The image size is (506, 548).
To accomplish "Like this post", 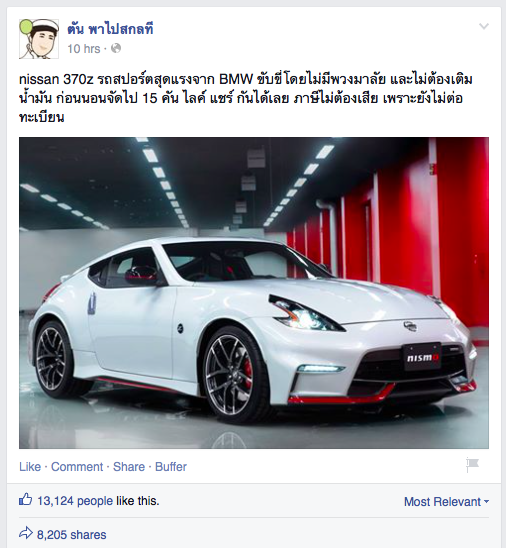I will (30, 467).
